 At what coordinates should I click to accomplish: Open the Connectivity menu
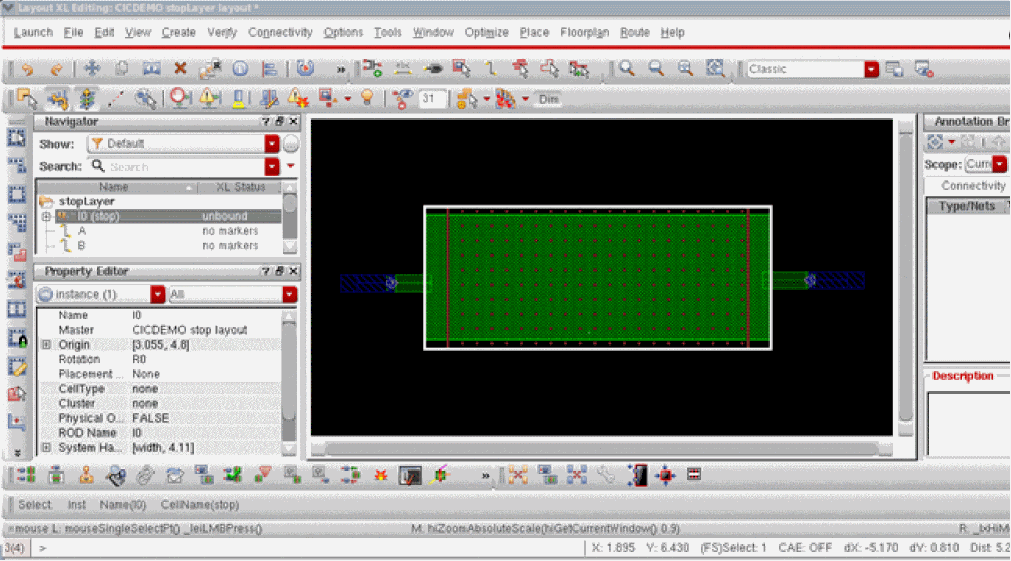click(x=280, y=32)
